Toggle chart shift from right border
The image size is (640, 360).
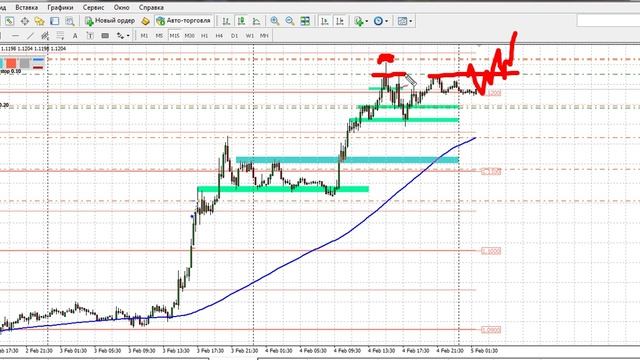click(340, 21)
